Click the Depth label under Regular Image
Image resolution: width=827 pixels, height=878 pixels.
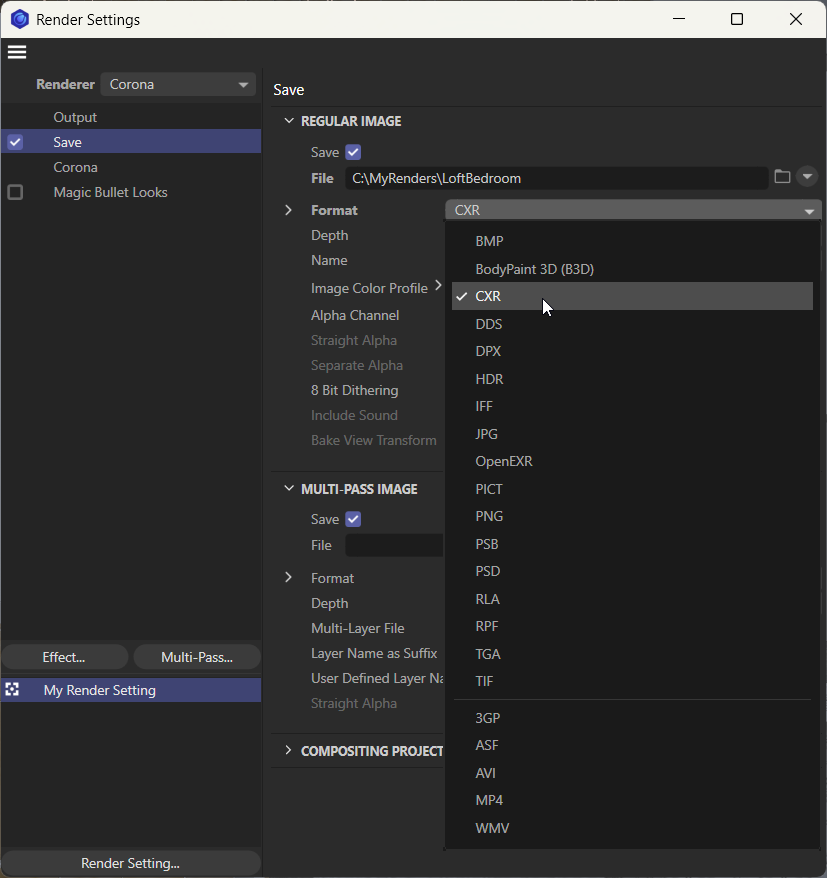(329, 235)
